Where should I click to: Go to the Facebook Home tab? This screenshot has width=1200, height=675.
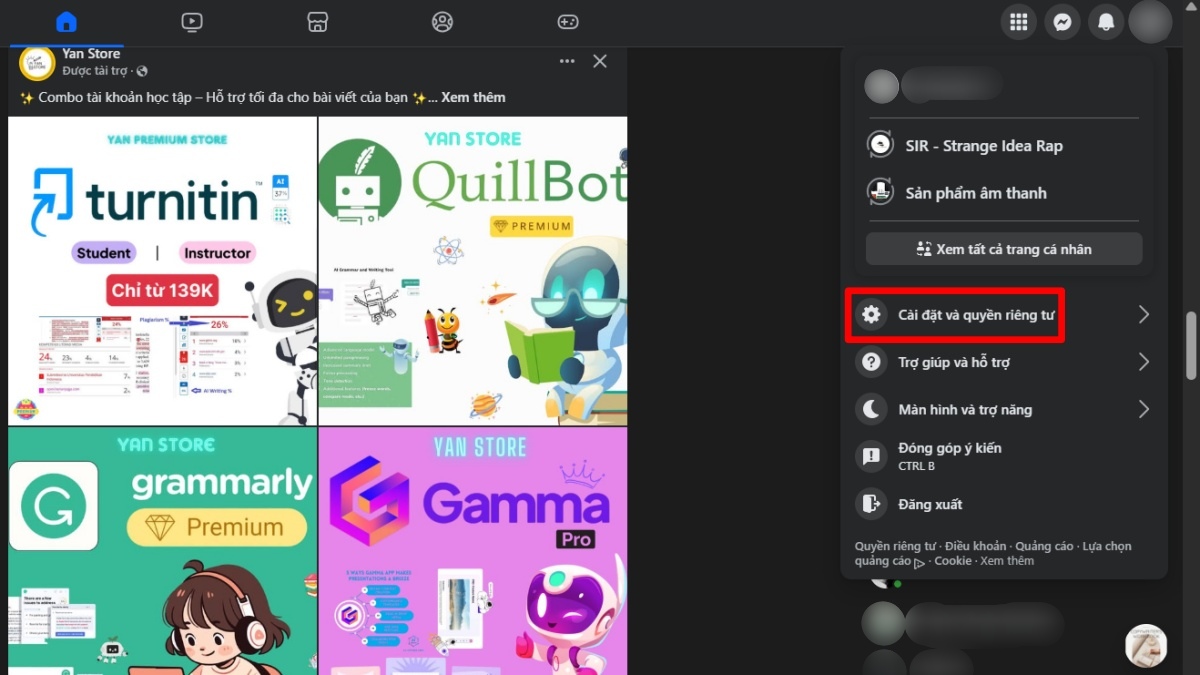[x=66, y=21]
